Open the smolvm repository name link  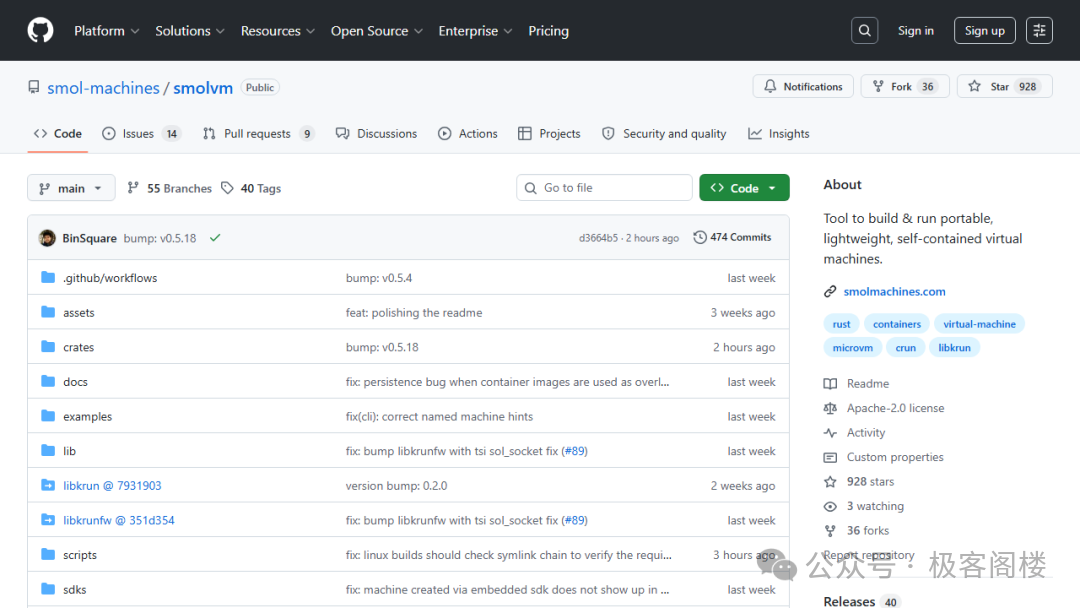203,88
